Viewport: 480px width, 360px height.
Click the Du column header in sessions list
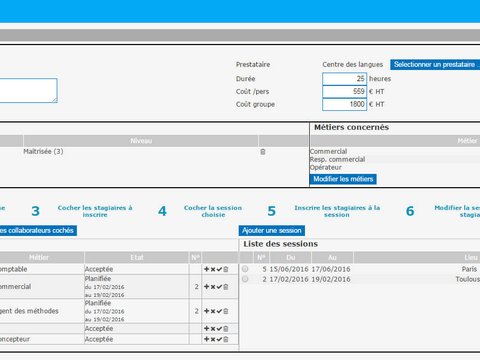pos(291,257)
